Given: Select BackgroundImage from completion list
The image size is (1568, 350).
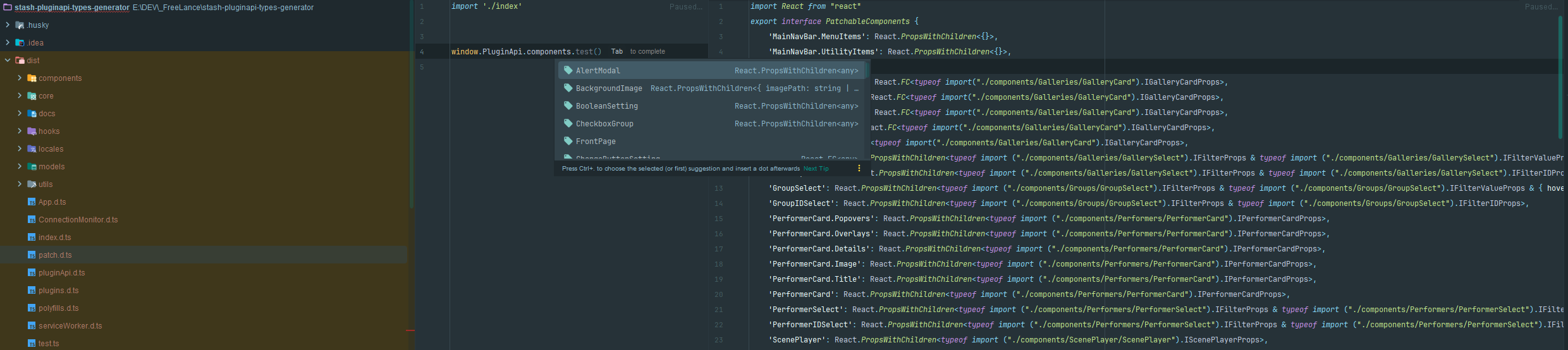Looking at the screenshot, I should point(608,88).
